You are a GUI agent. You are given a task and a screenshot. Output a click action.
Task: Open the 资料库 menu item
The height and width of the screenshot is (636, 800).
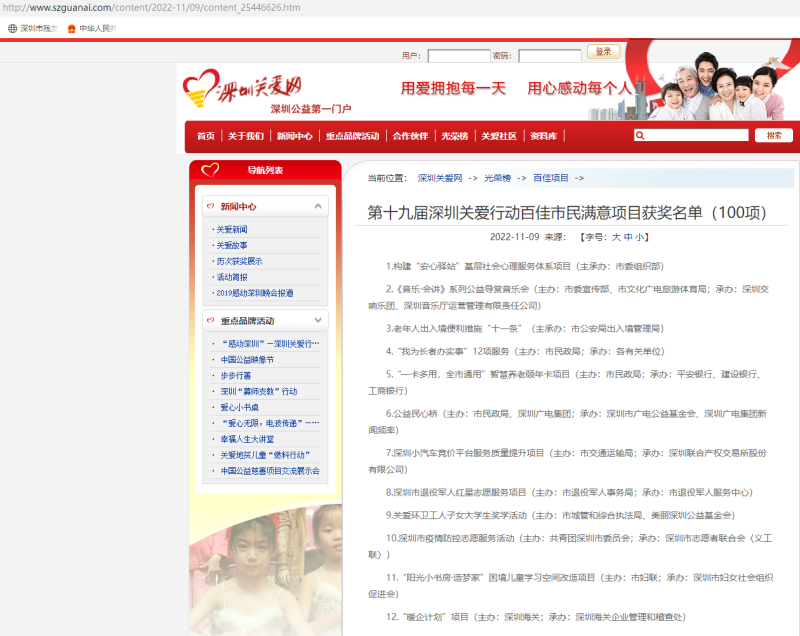point(543,136)
